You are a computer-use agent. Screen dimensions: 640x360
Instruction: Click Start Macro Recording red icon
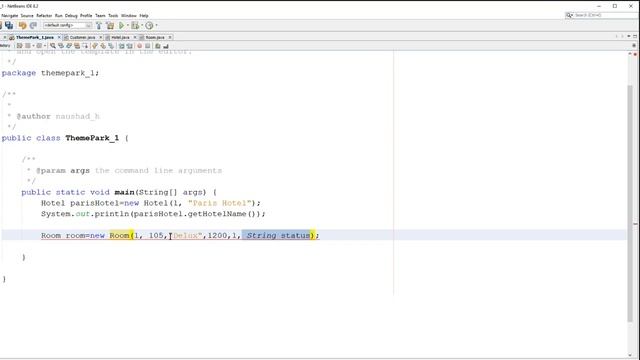[x=140, y=46]
